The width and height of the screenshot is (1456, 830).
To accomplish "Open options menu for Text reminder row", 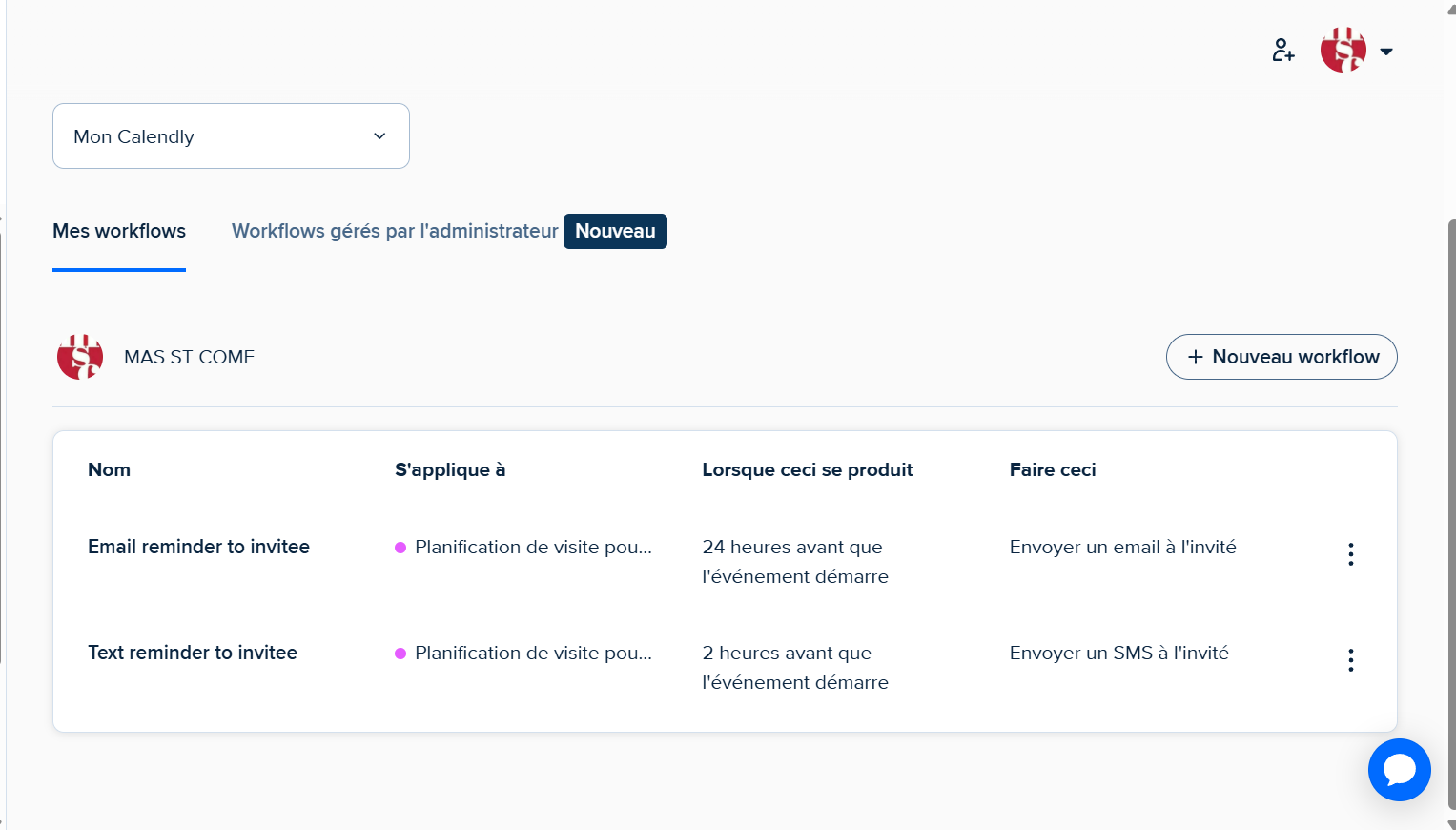I will pos(1351,660).
